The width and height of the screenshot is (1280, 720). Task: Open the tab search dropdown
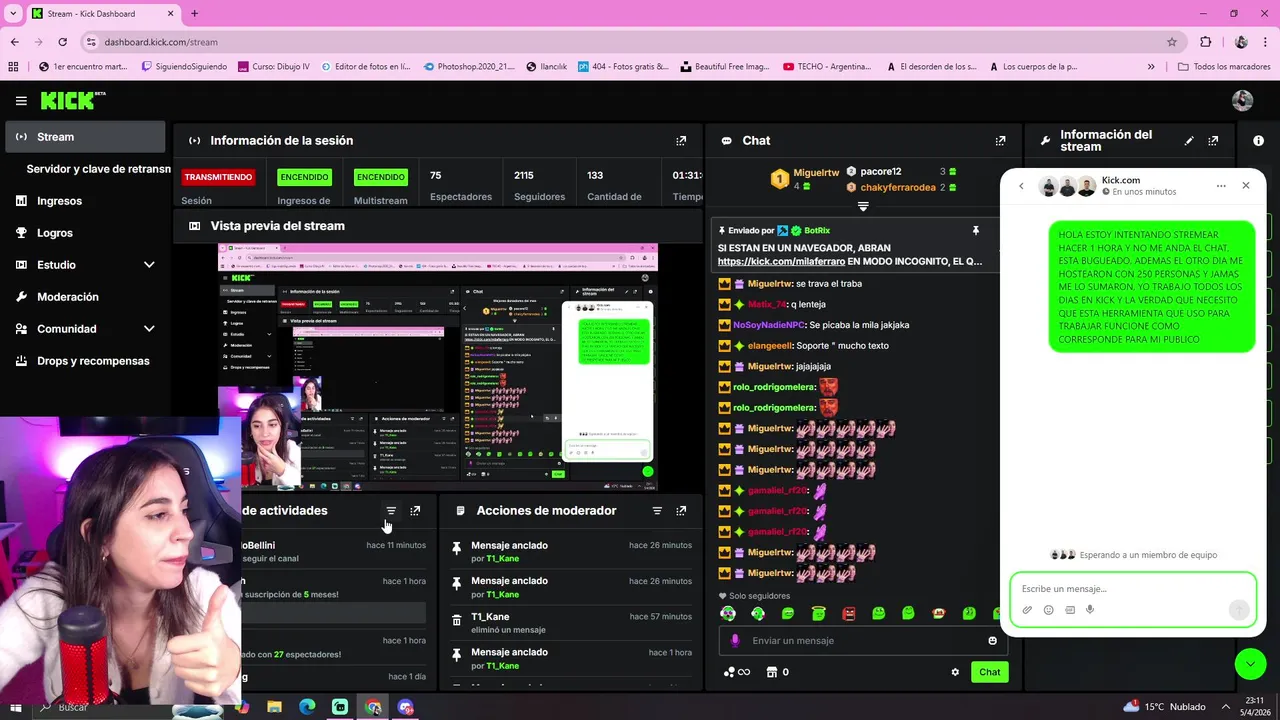point(13,14)
